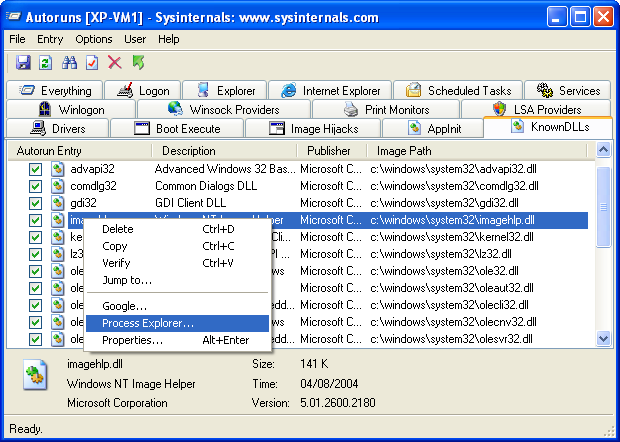Click the large imagehlp.dll details icon

[35, 375]
